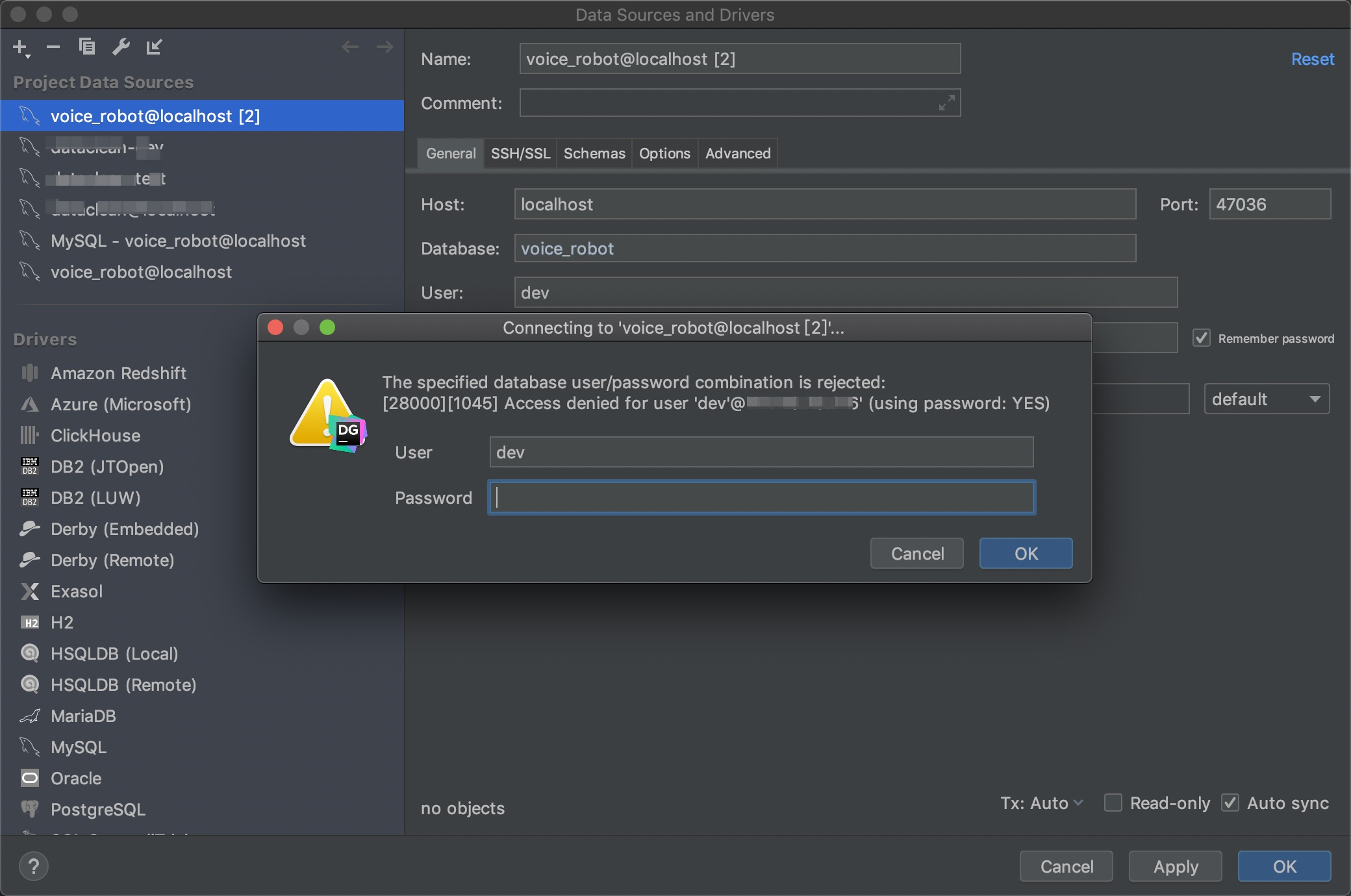
Task: Select the MySQL driver
Action: tap(79, 747)
